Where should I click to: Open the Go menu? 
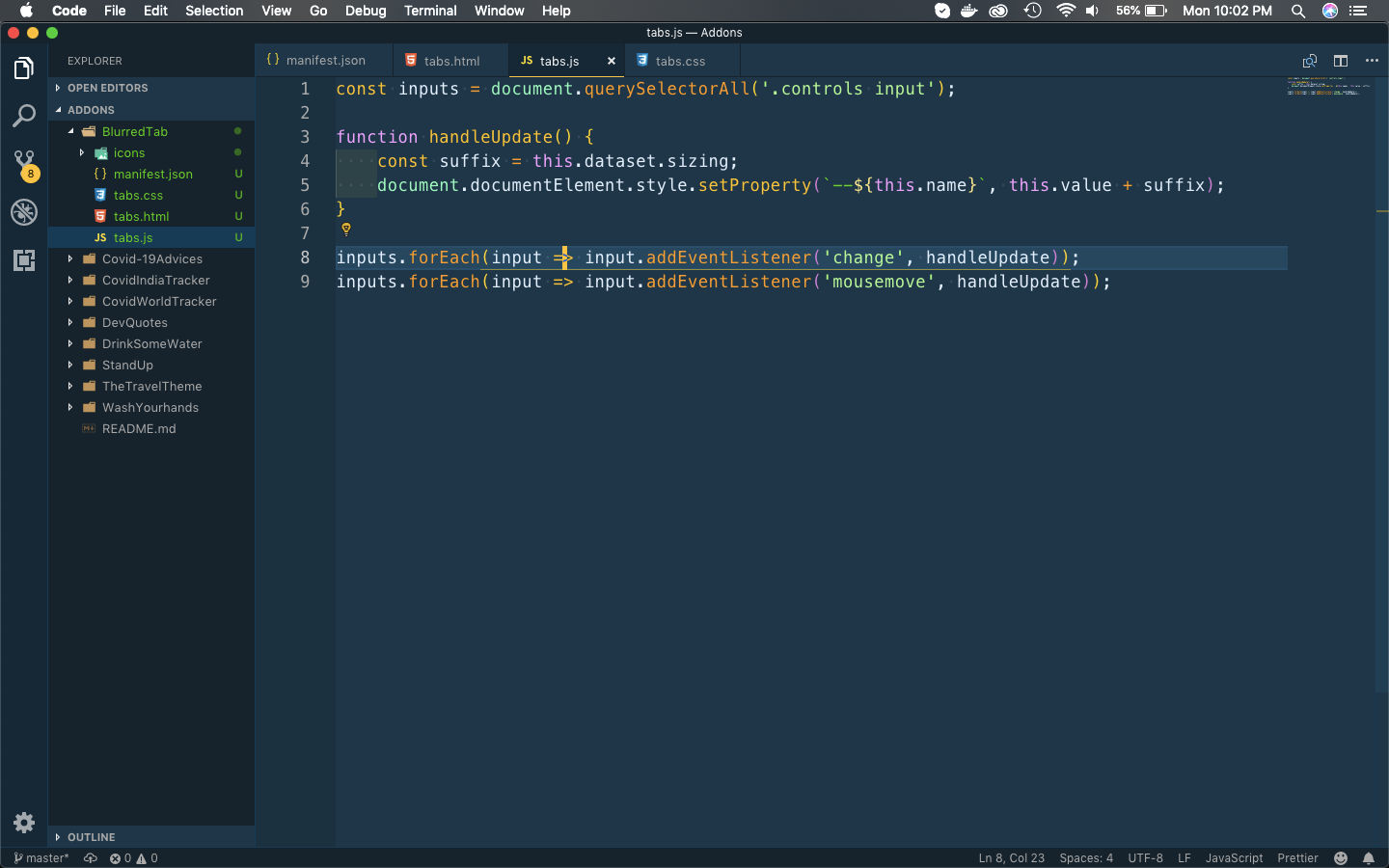(318, 11)
